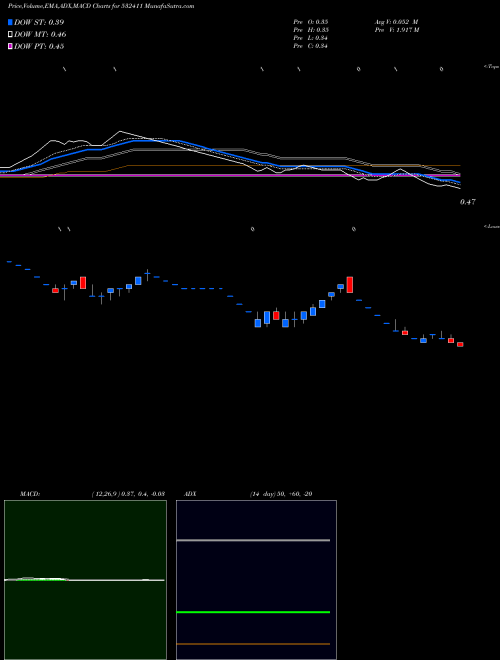Click the thick blue EMA line's right end
500x660 pixels.
coord(458,182)
